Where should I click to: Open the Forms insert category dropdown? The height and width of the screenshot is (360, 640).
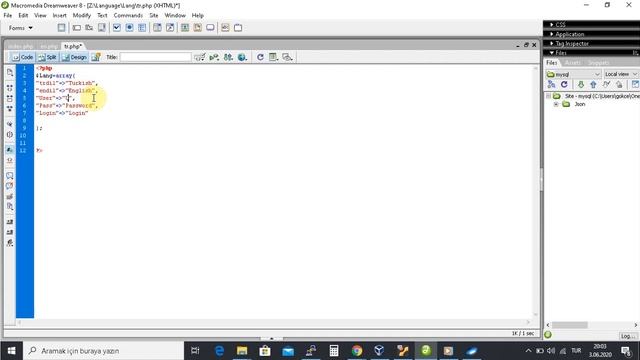[x=21, y=28]
